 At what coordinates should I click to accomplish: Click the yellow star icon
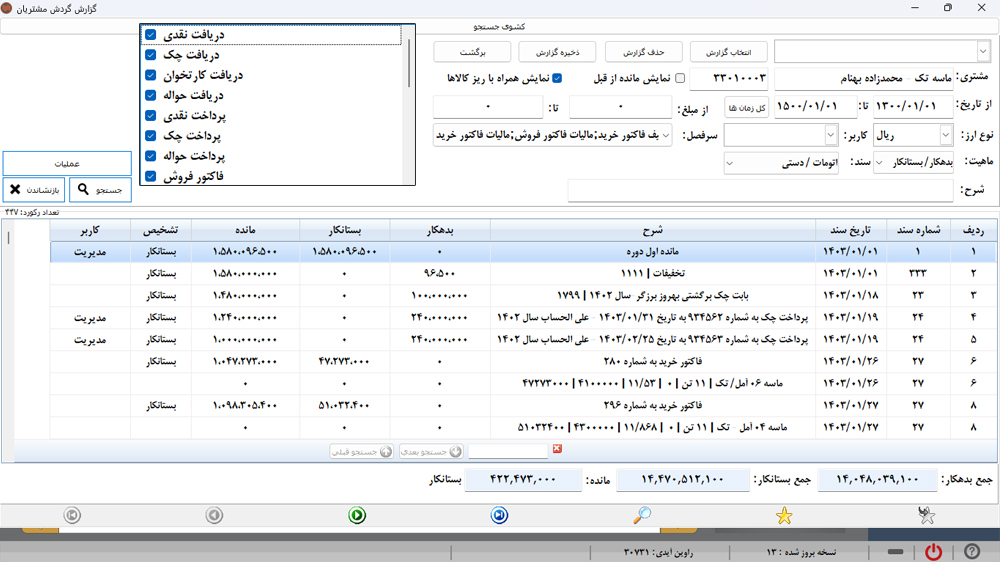[784, 516]
